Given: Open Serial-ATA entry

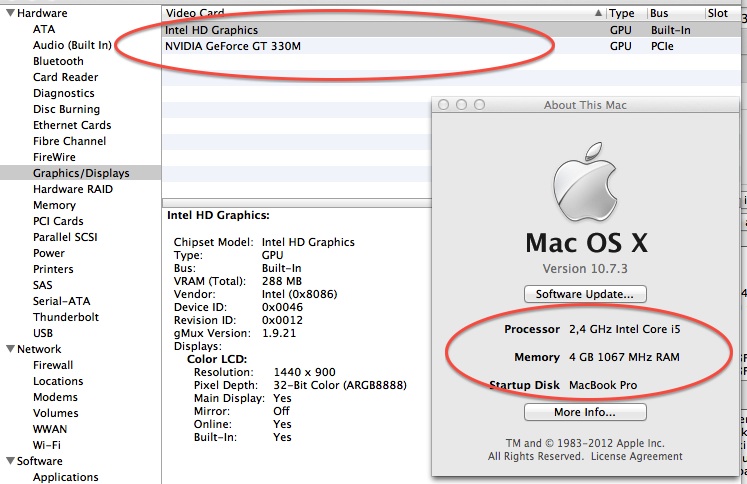Looking at the screenshot, I should (x=61, y=301).
